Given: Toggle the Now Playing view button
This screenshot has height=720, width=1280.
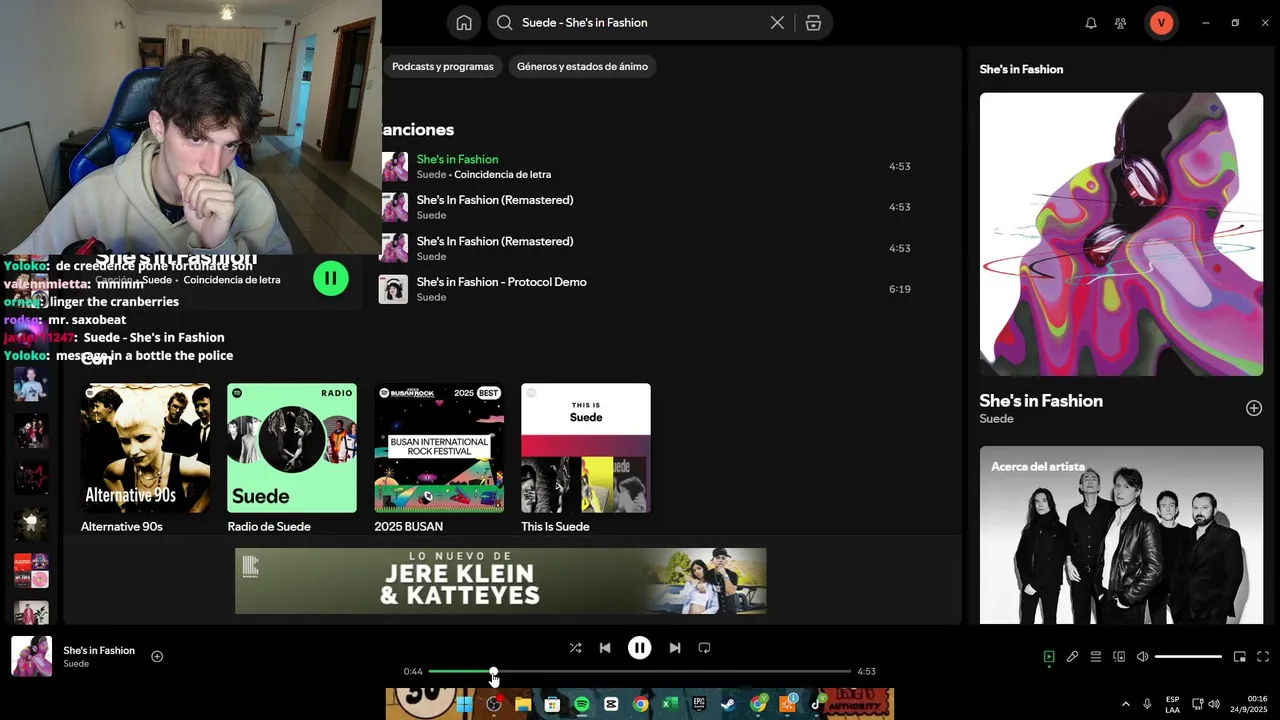Looking at the screenshot, I should click(x=1049, y=657).
